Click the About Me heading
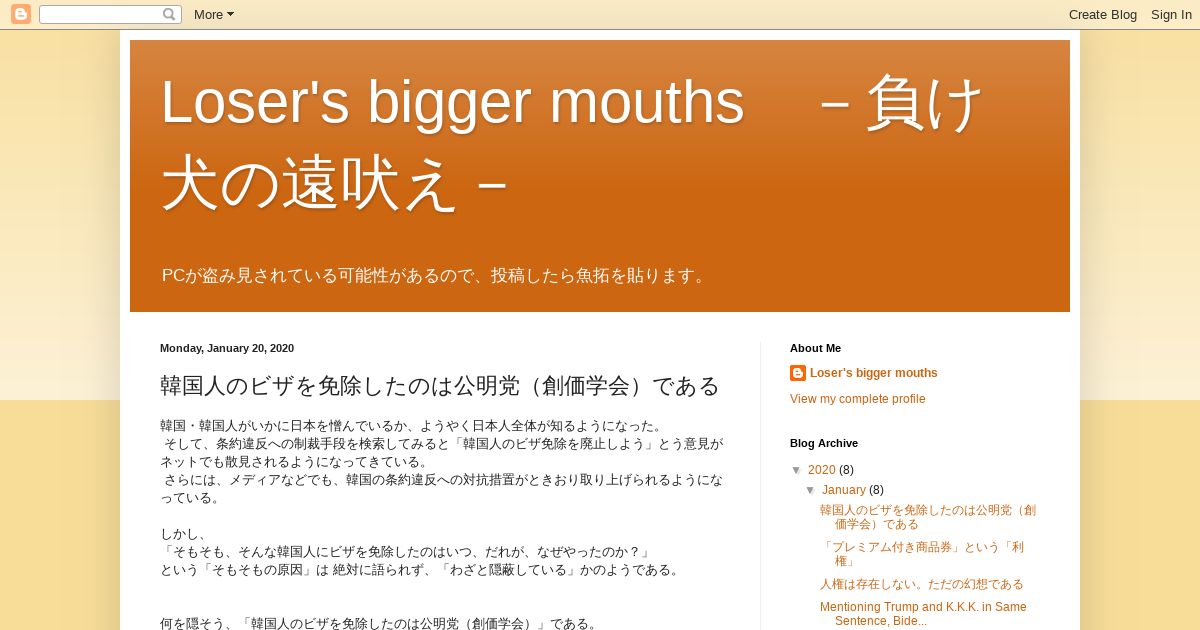Image resolution: width=1200 pixels, height=630 pixels. click(x=815, y=348)
